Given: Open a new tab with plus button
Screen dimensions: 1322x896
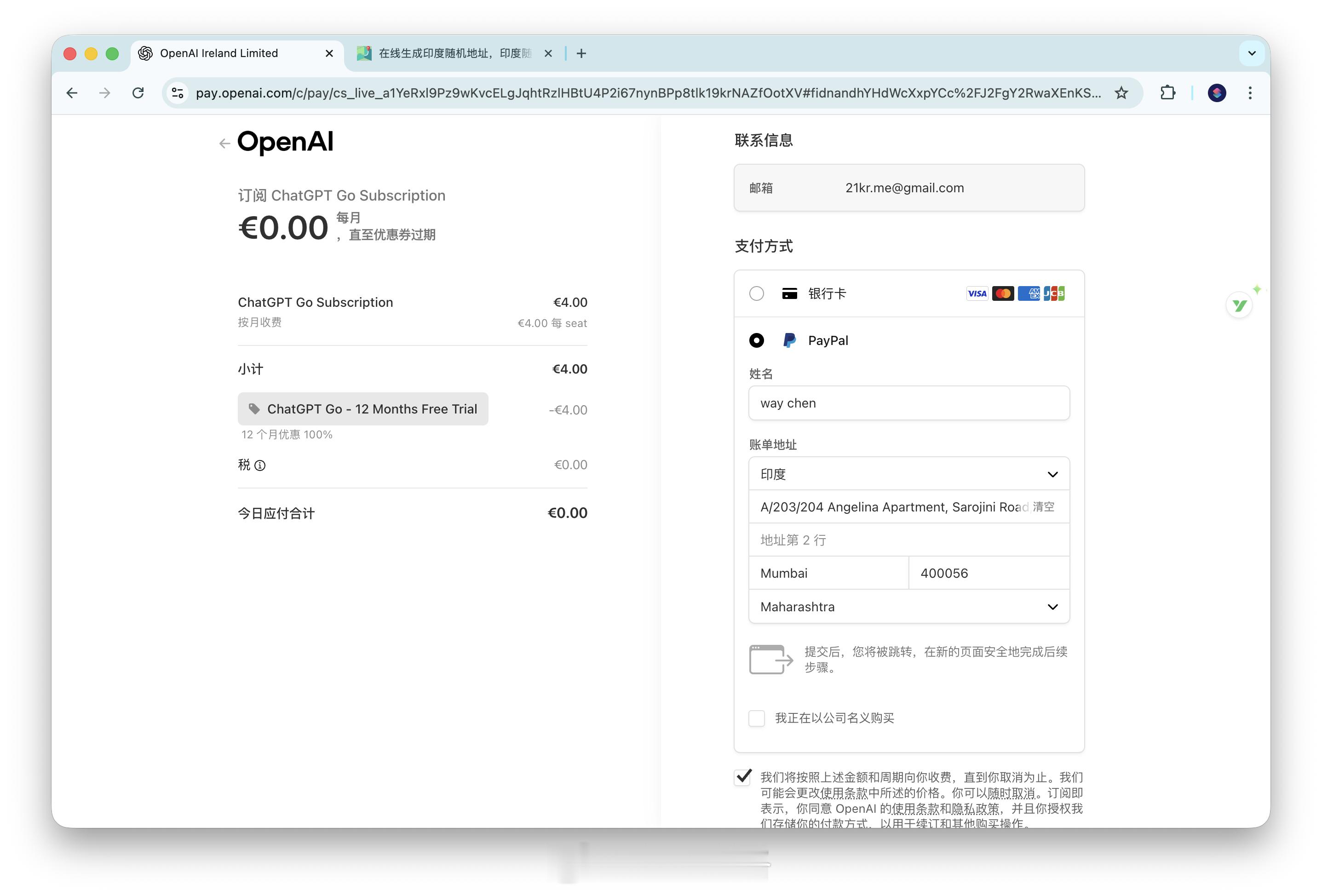Looking at the screenshot, I should pos(581,53).
